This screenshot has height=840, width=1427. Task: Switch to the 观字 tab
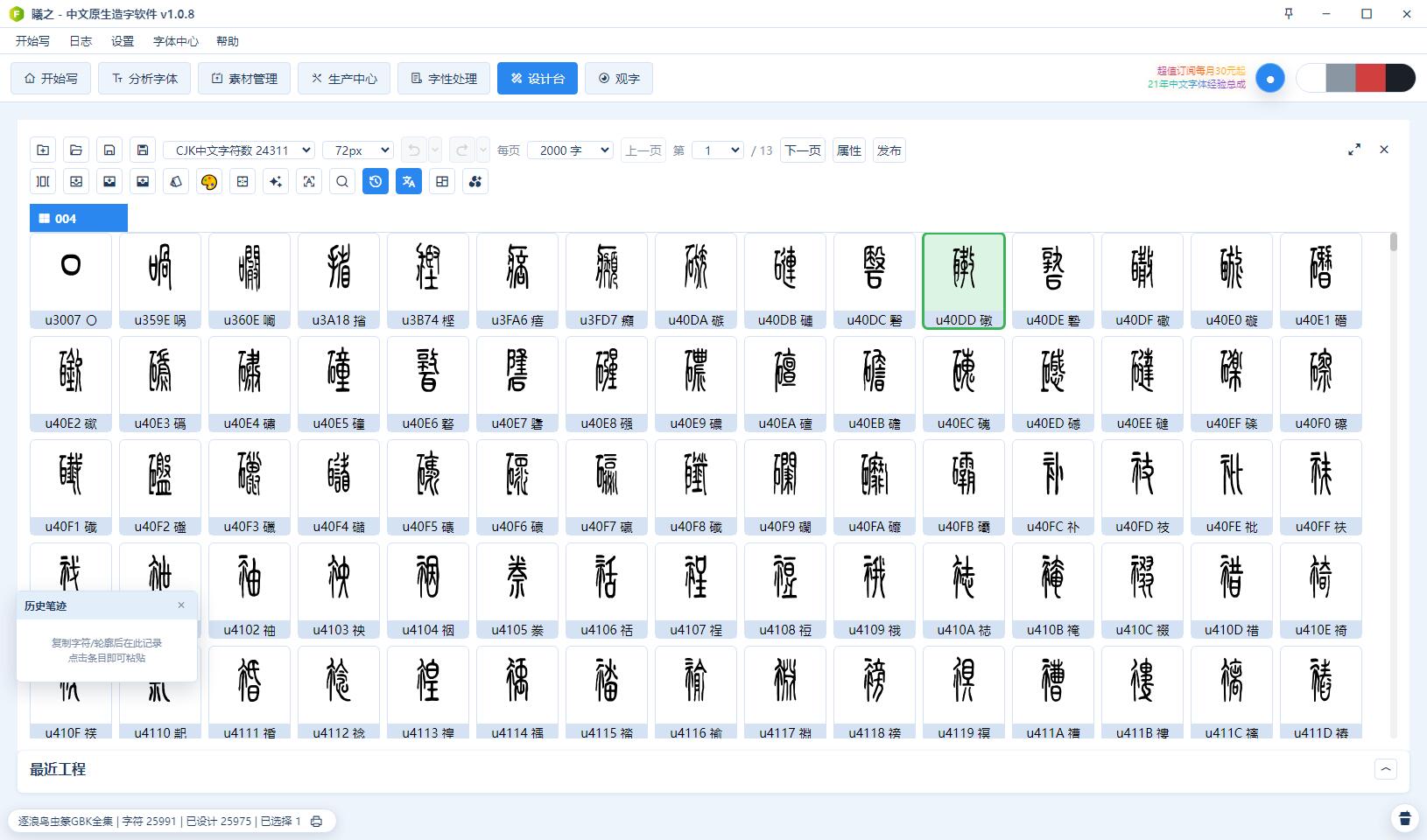click(619, 79)
